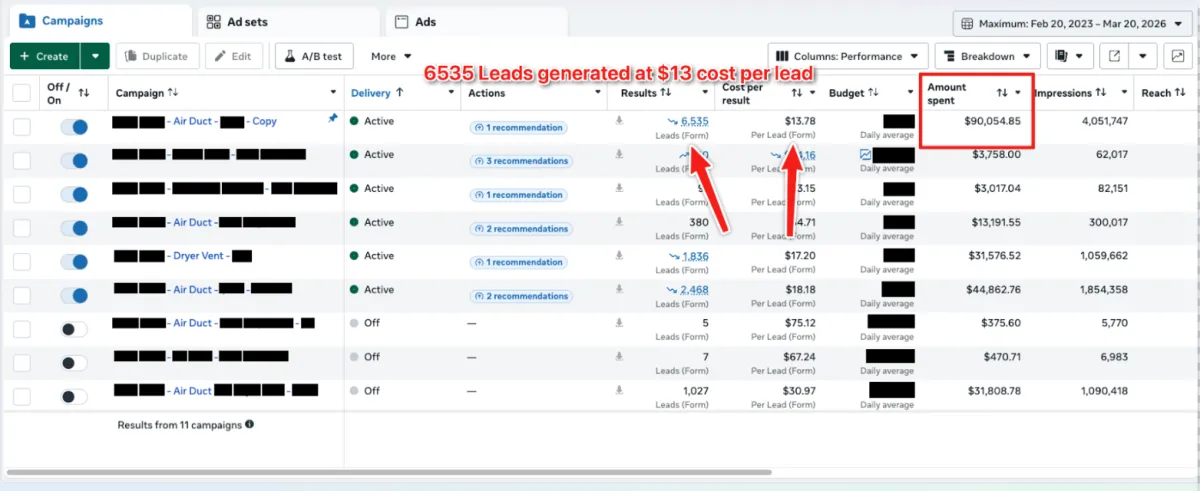Toggle off the Dryer Vent campaign
The height and width of the screenshot is (491, 1200).
coord(74,262)
